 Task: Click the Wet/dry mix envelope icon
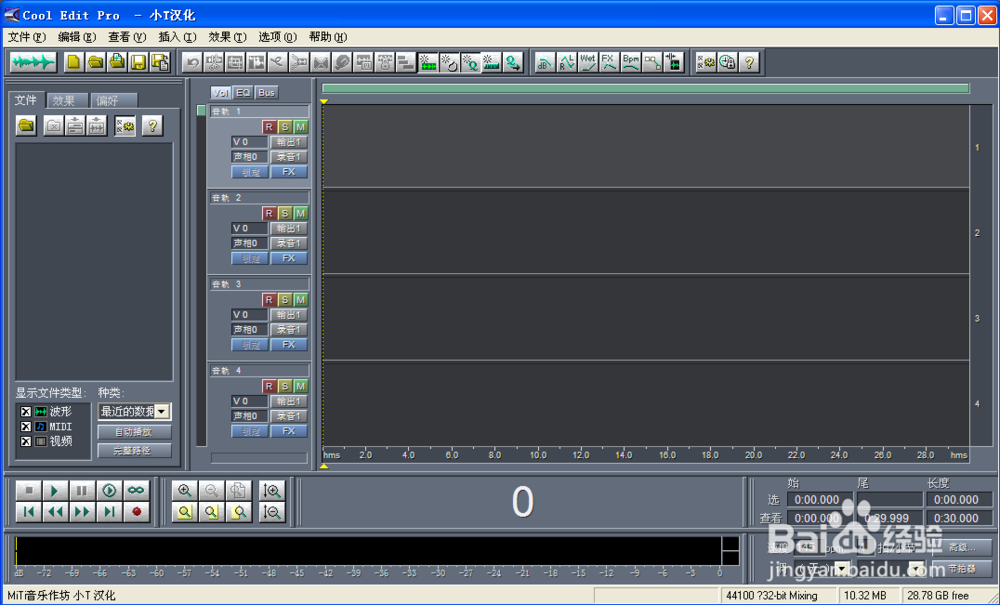click(588, 62)
